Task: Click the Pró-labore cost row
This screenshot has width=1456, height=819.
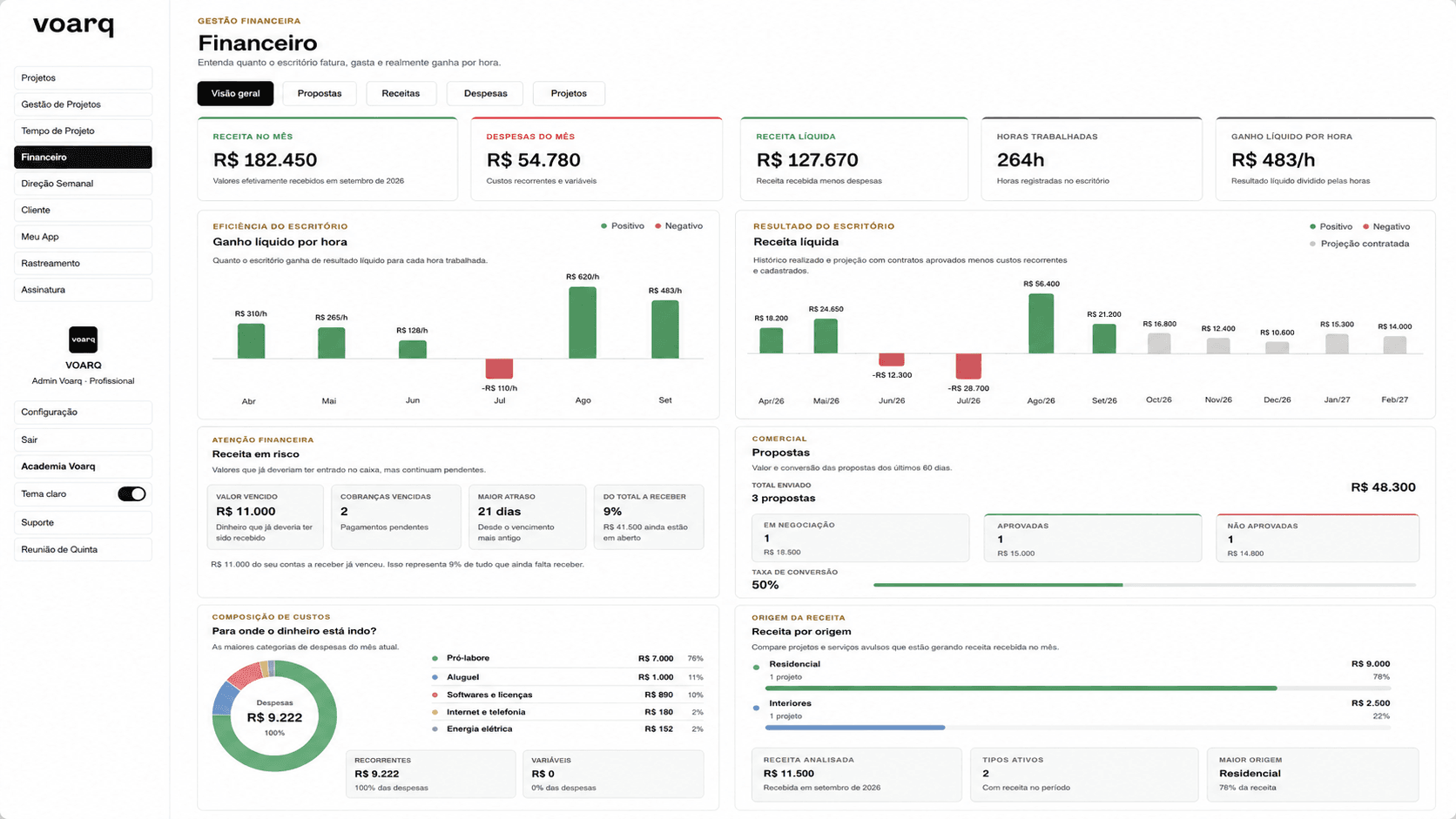Action: point(568,659)
